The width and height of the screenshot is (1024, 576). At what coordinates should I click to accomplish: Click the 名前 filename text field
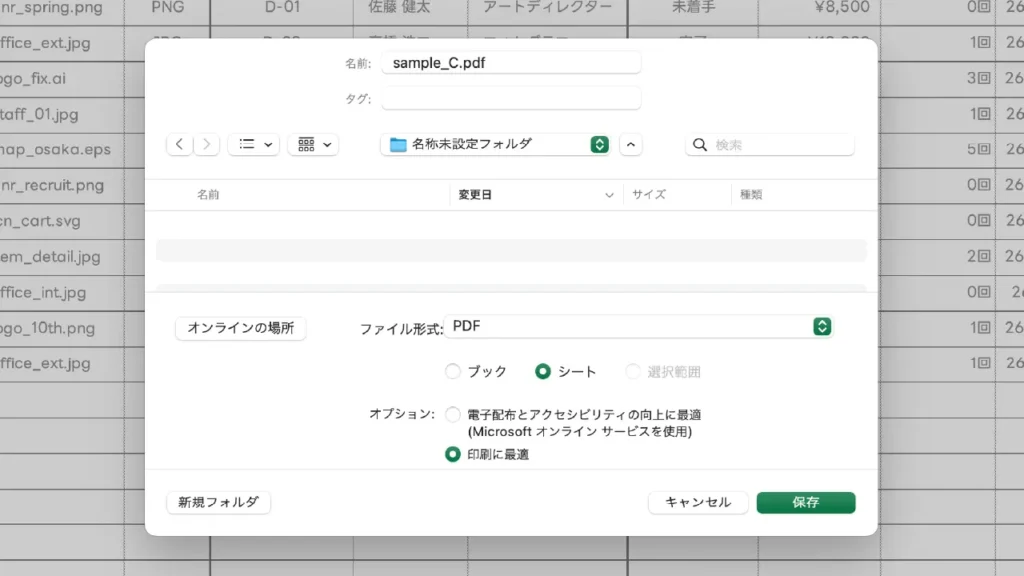(x=511, y=63)
